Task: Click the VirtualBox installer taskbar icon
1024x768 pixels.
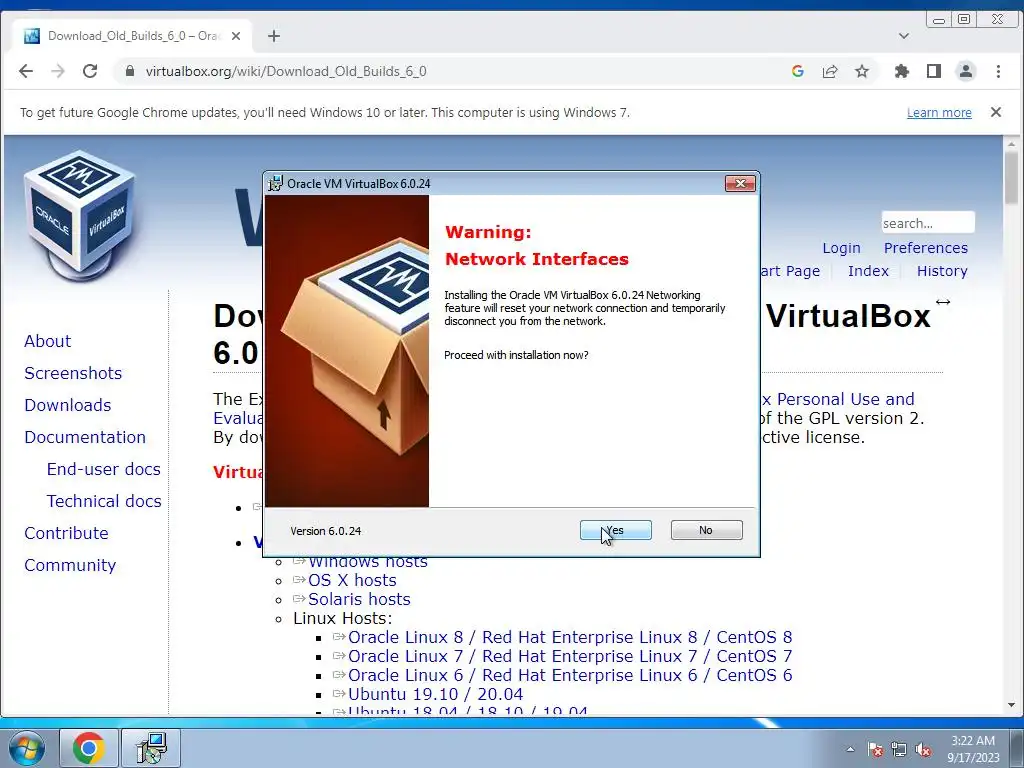Action: click(152, 748)
